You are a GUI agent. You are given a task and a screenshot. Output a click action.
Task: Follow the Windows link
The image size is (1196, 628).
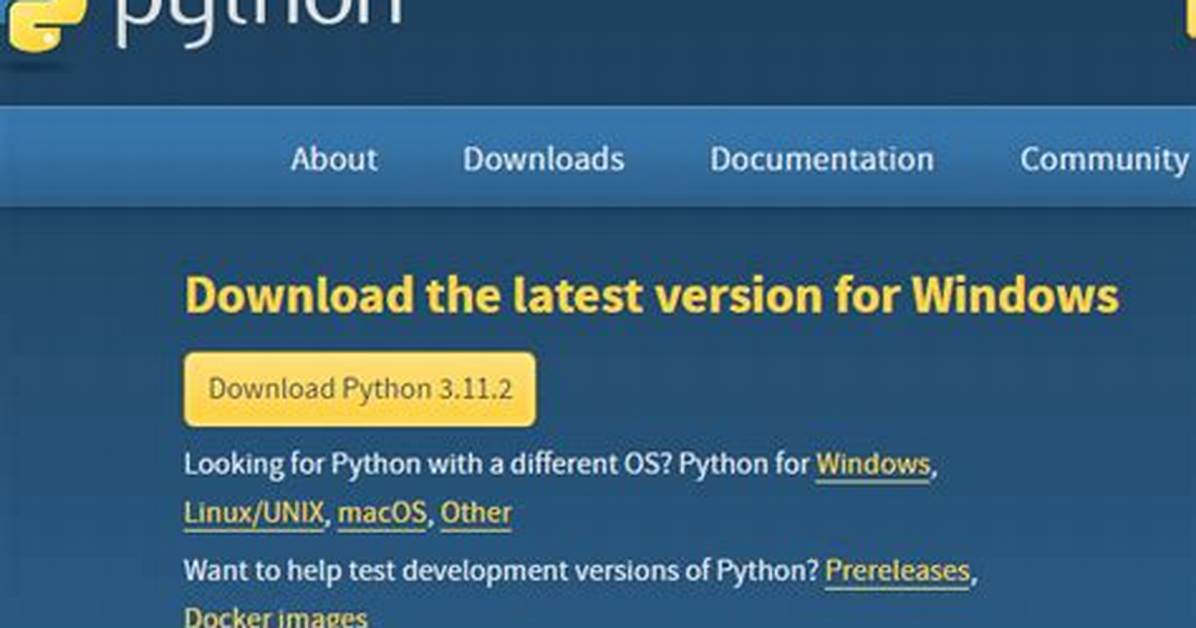873,464
